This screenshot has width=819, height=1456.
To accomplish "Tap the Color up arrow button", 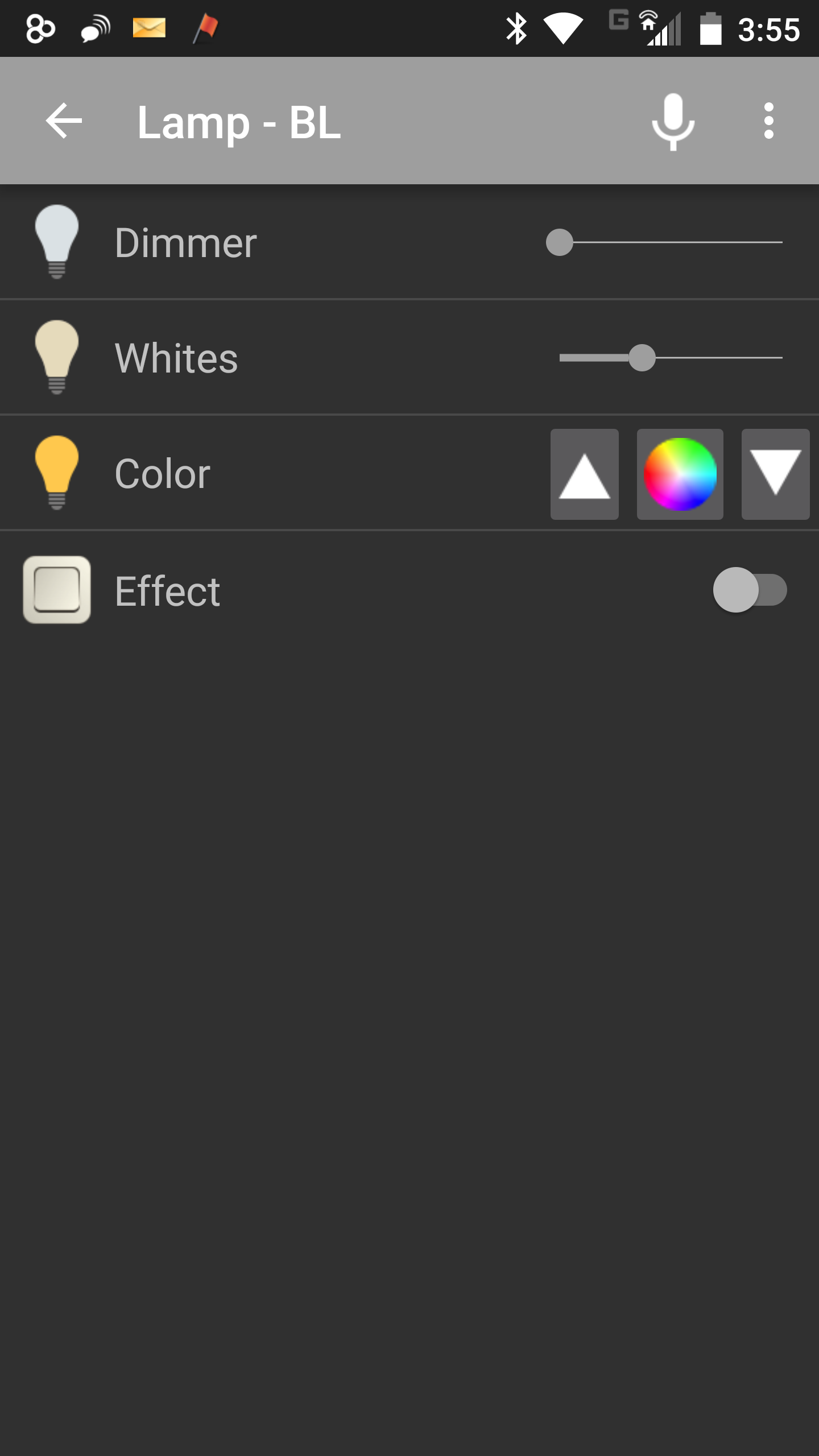I will click(584, 474).
